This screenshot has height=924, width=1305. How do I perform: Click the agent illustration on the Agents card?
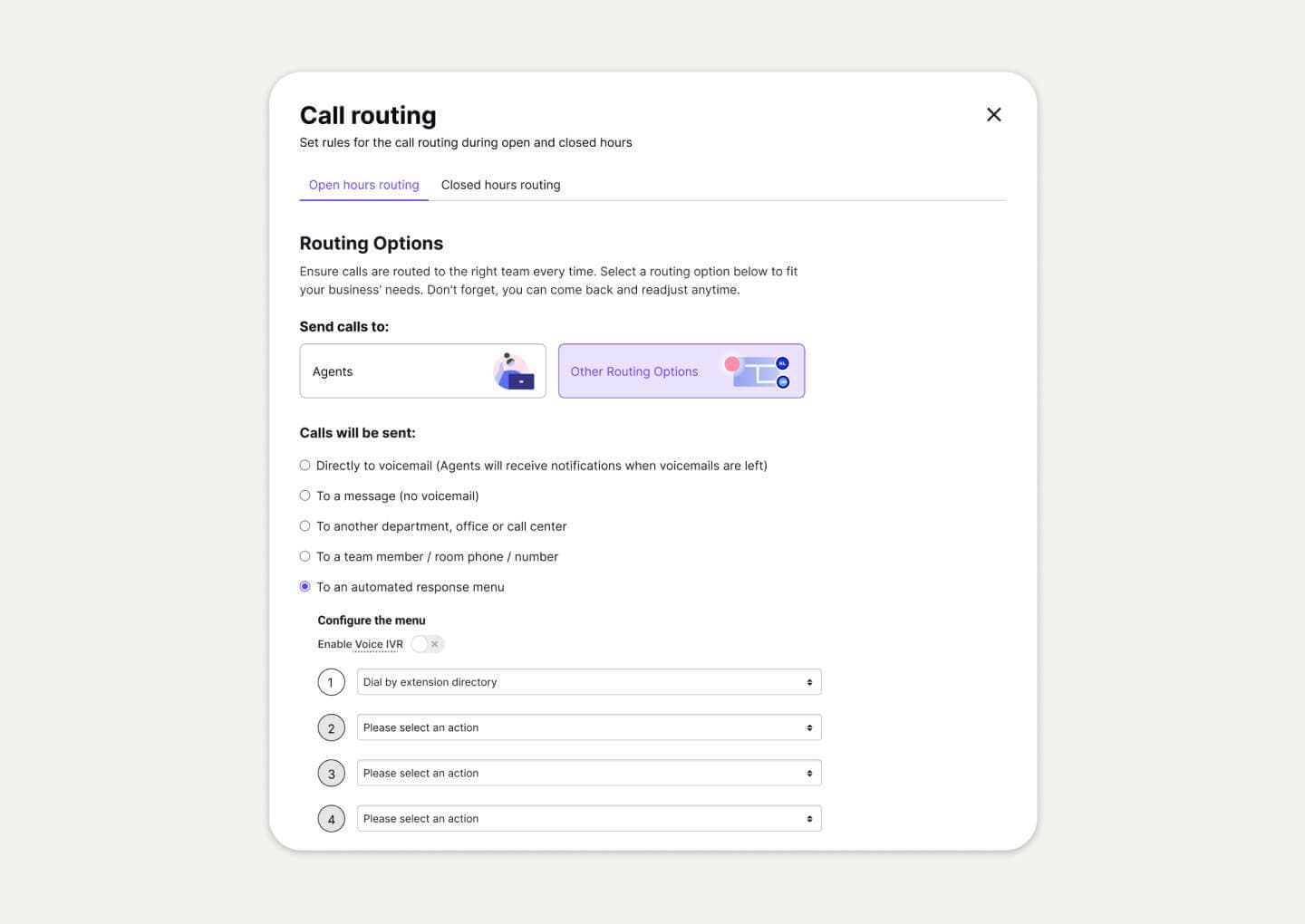513,371
